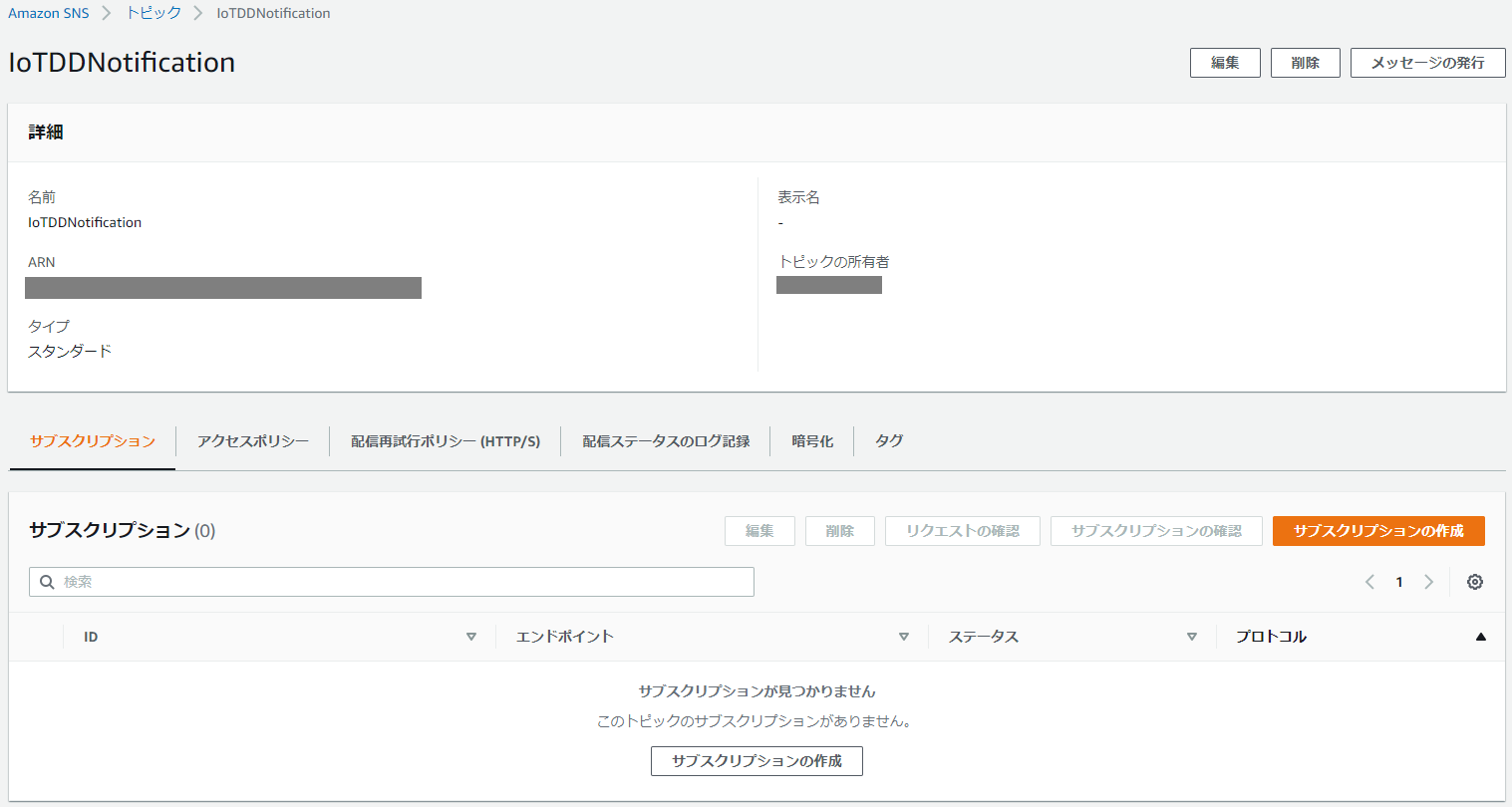
Task: Go to Amazon SNS breadcrumb link
Action: click(49, 13)
